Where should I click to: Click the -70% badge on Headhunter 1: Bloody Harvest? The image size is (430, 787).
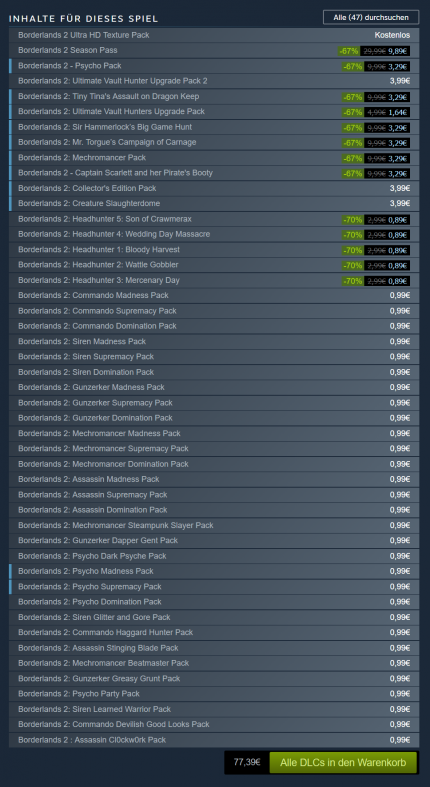[x=352, y=250]
